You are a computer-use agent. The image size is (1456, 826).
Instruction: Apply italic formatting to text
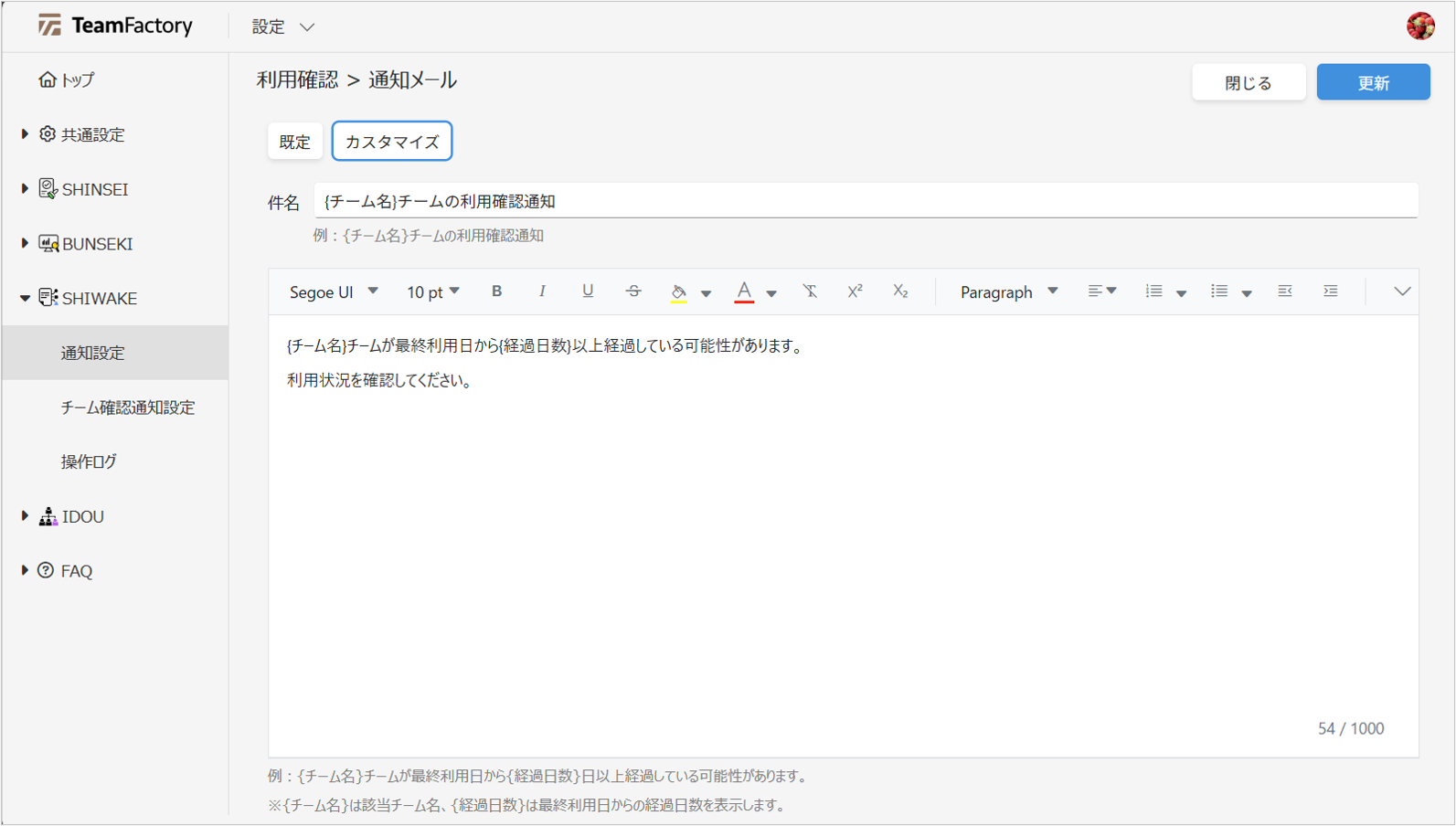(542, 291)
